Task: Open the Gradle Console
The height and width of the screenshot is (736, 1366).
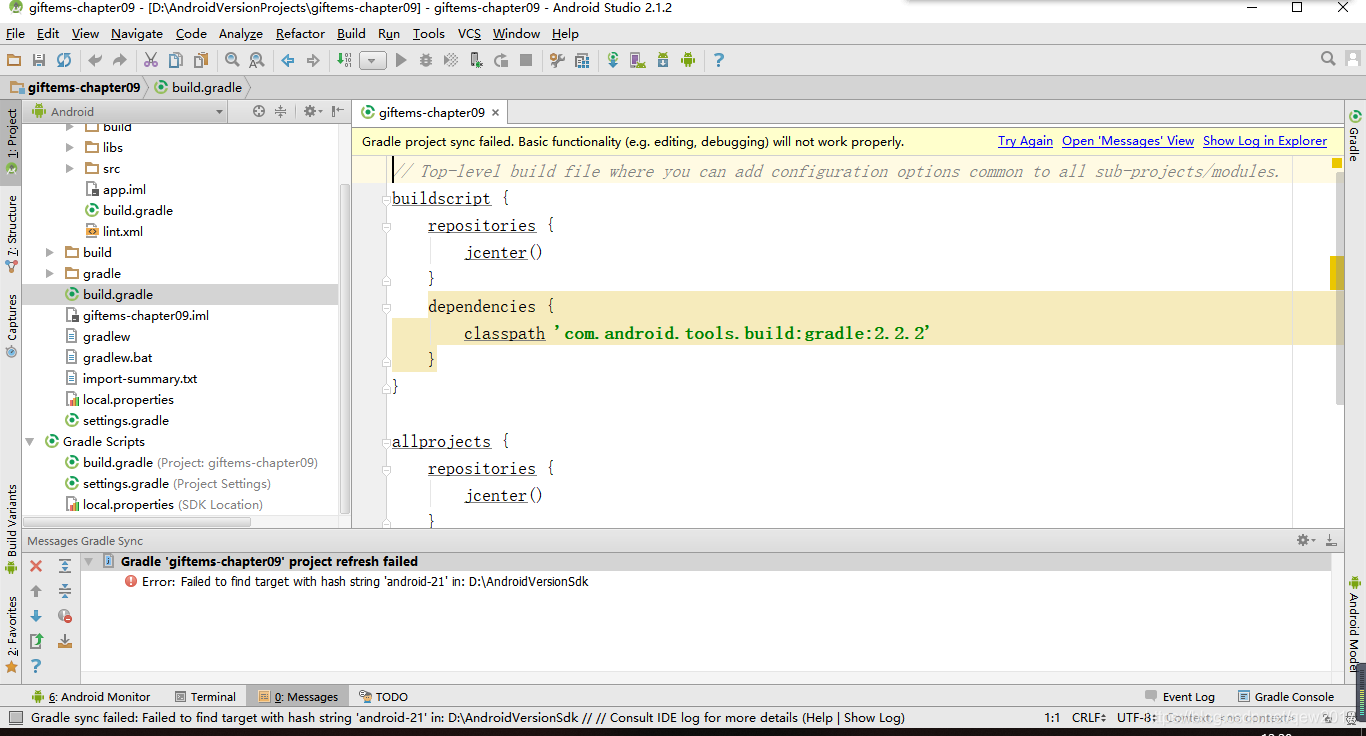Action: coord(1286,696)
